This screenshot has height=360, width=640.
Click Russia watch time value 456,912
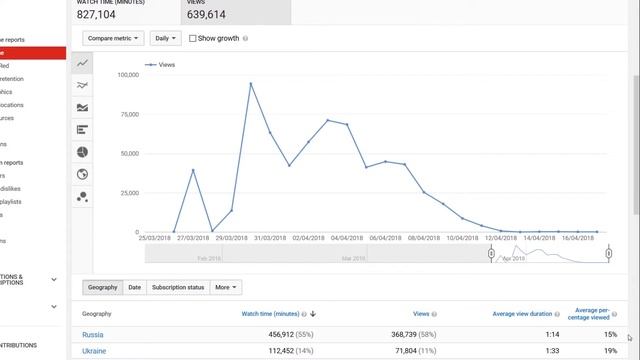point(281,335)
